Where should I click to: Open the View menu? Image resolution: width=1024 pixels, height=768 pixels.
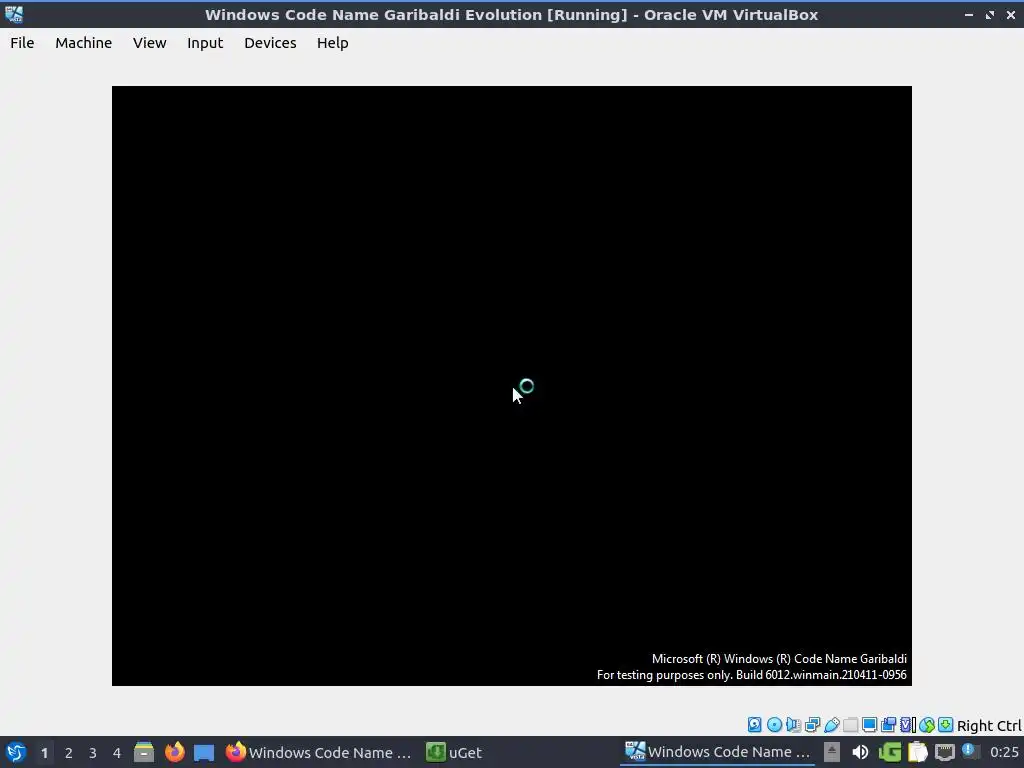tap(150, 42)
